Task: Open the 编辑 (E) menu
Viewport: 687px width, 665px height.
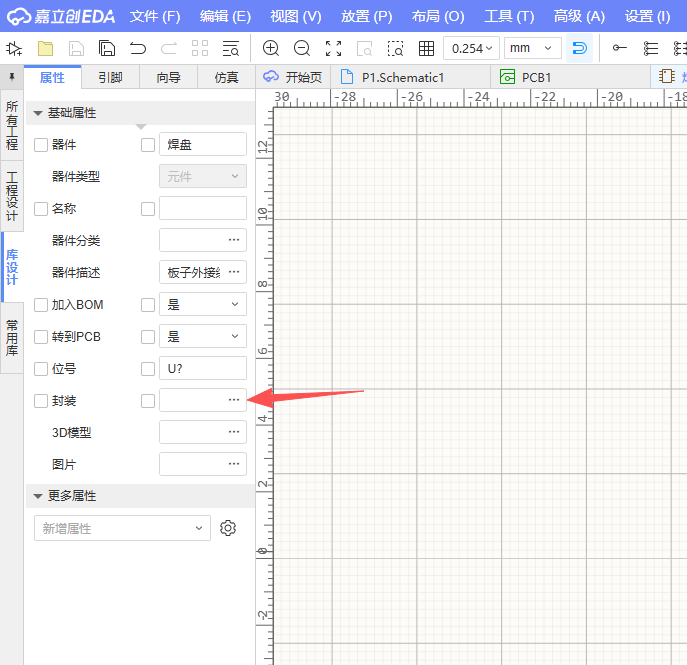Action: [226, 16]
